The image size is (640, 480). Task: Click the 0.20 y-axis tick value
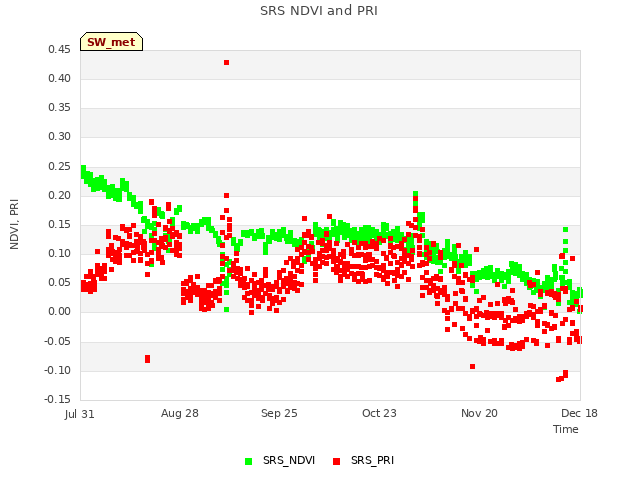tap(59, 196)
